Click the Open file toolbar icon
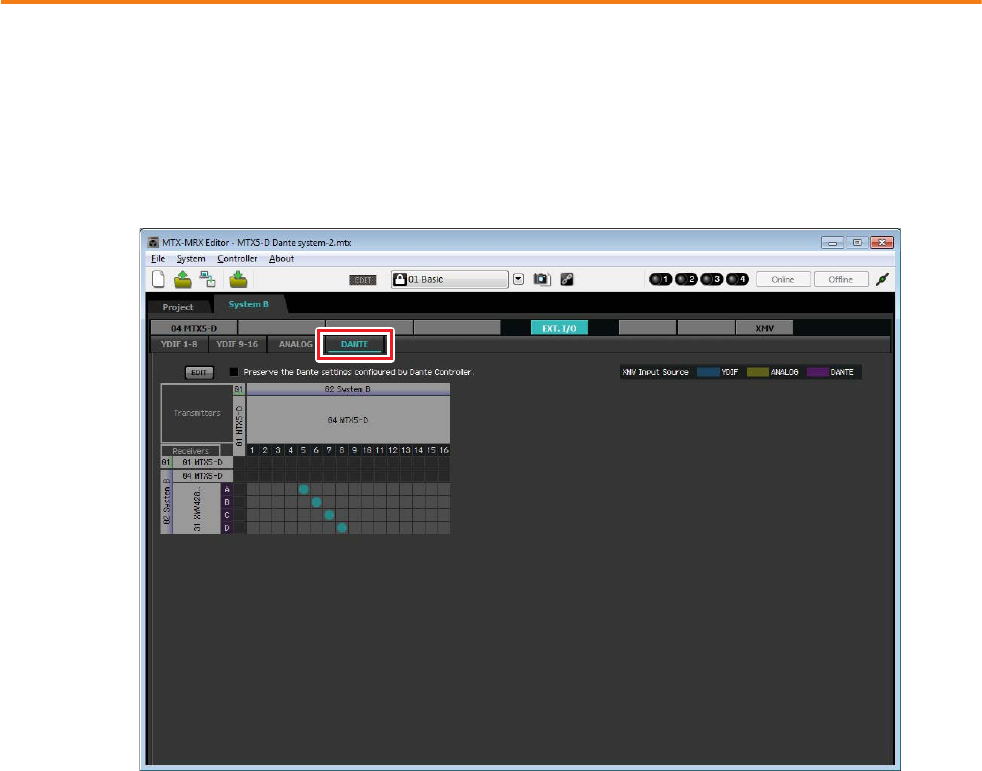This screenshot has width=982, height=771. click(182, 279)
